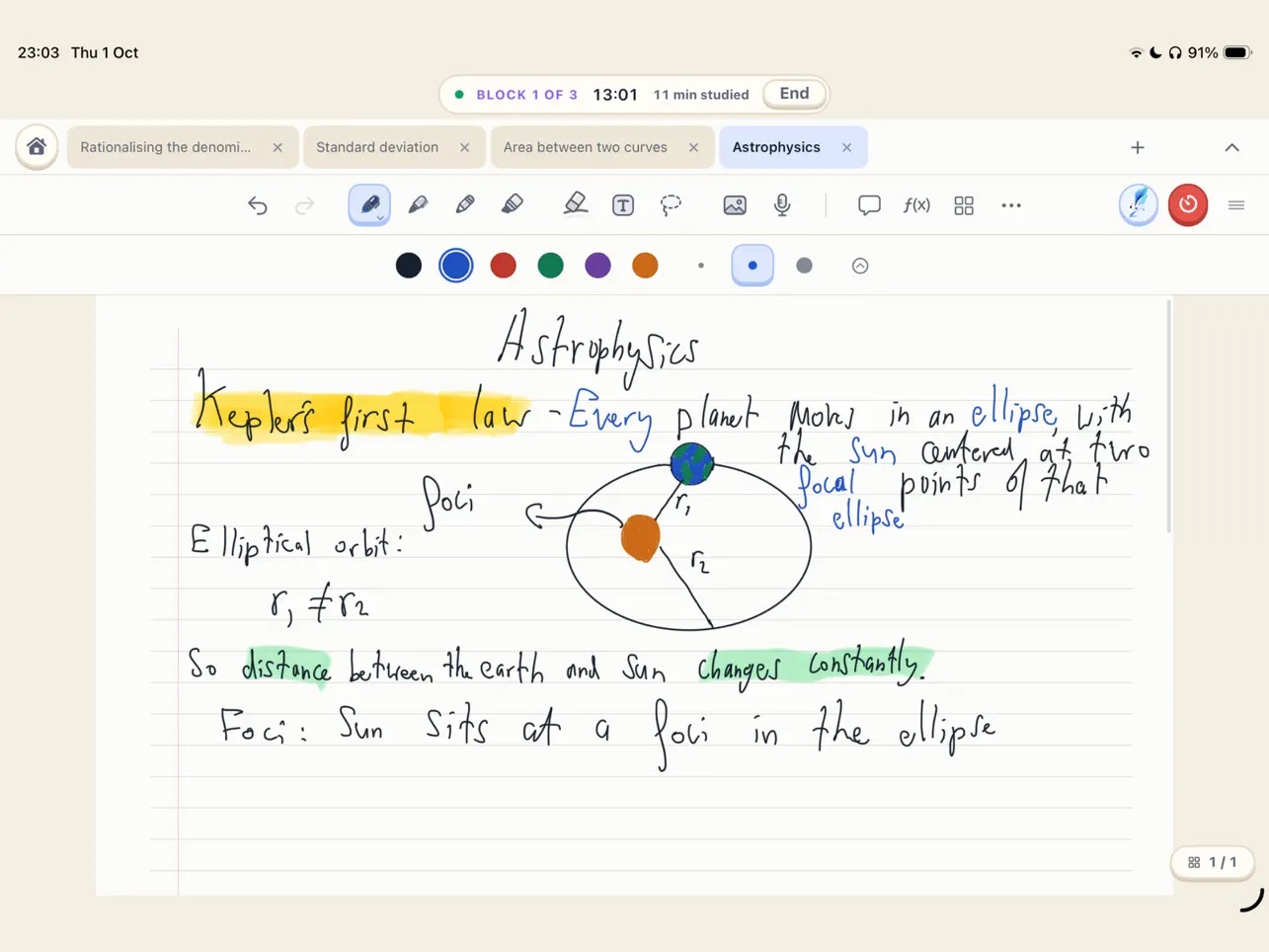The width and height of the screenshot is (1269, 952).
Task: Start audio recording with the microphone icon
Action: pyautogui.click(x=782, y=205)
